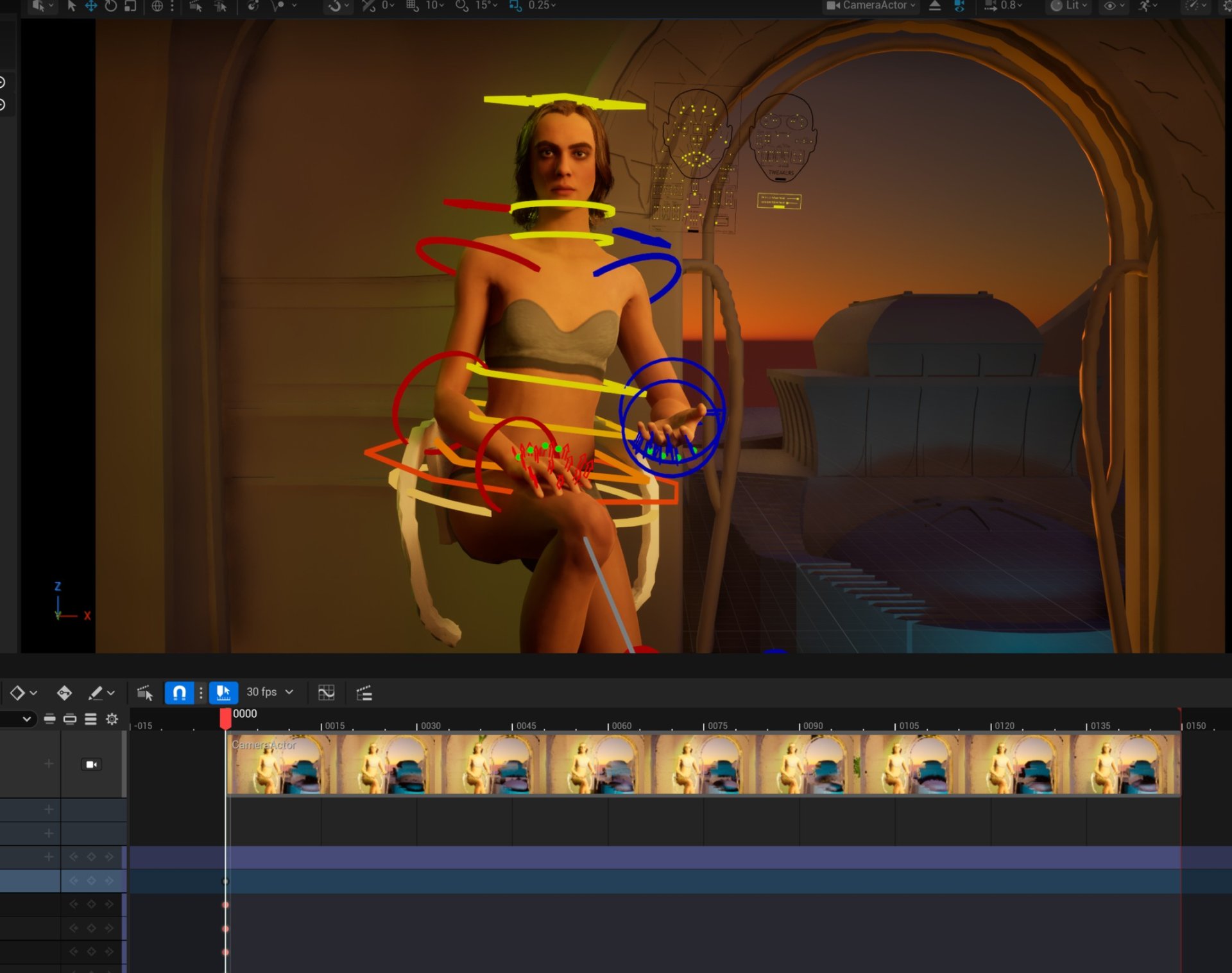Viewport: 1232px width, 973px height.
Task: Select the translate (move) gizmo tool
Action: pos(91,6)
